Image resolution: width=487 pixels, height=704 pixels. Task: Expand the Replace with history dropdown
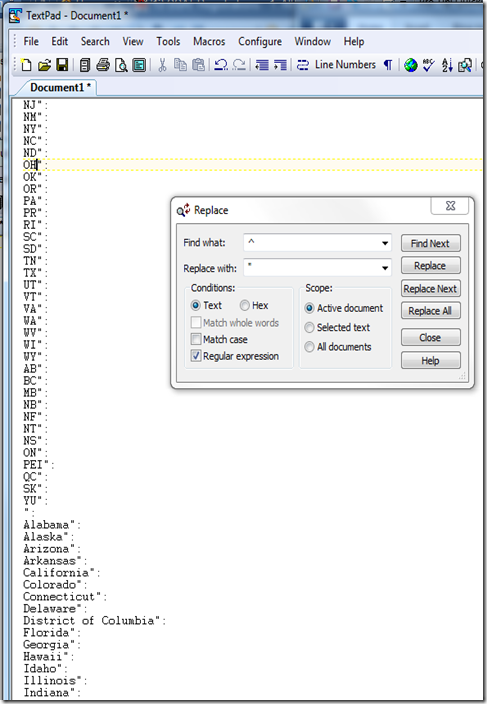click(x=385, y=268)
